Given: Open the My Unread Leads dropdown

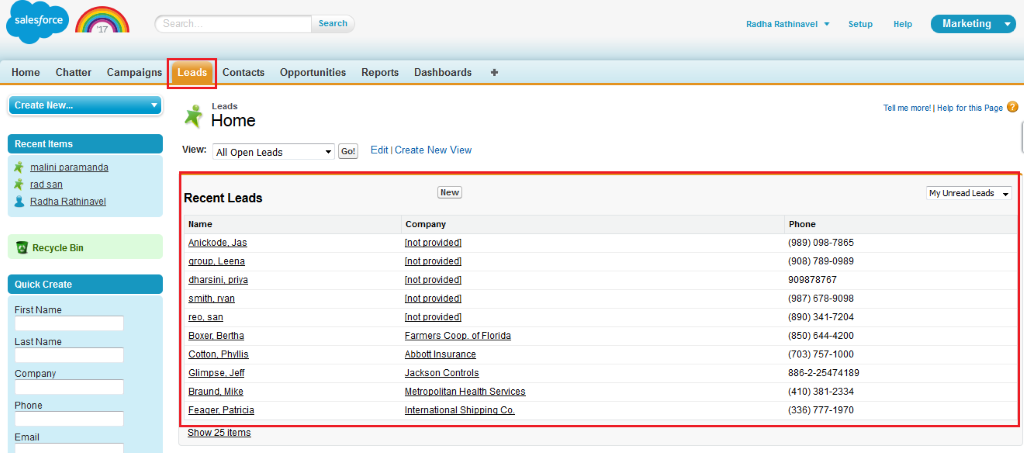Looking at the screenshot, I should pyautogui.click(x=968, y=193).
